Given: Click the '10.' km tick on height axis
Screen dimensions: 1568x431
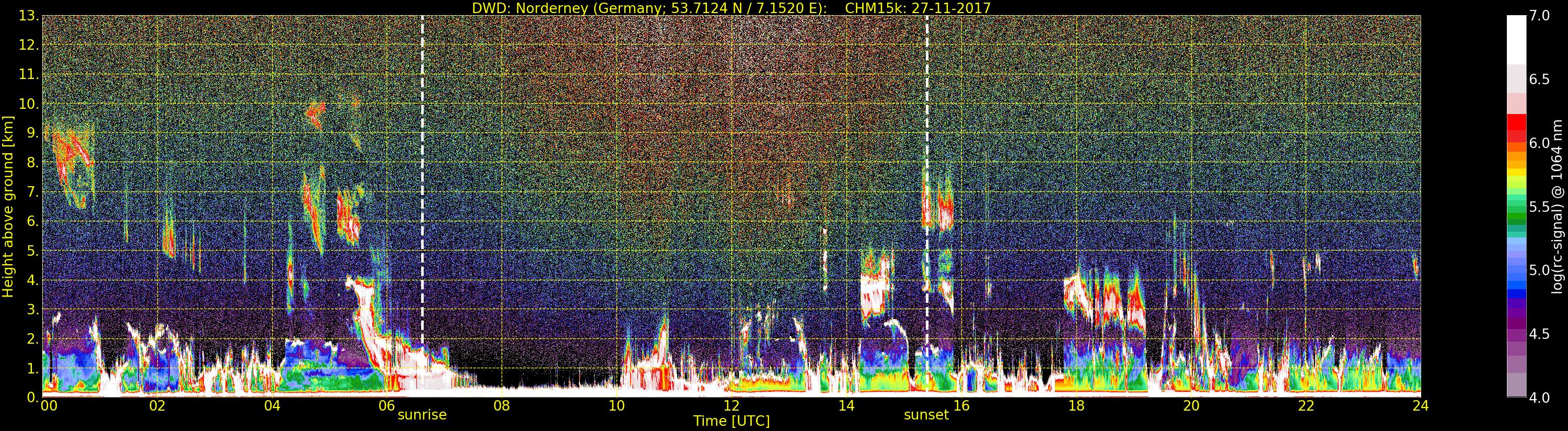Looking at the screenshot, I should 29,104.
